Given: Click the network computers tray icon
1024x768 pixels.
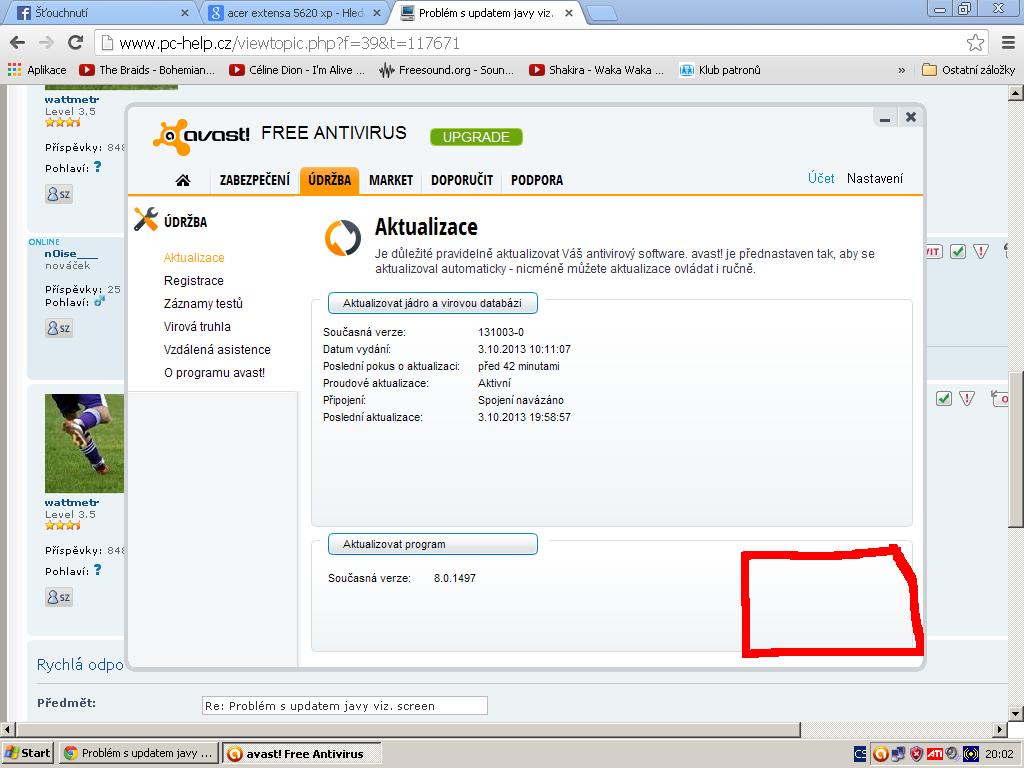Looking at the screenshot, I should tap(899, 754).
